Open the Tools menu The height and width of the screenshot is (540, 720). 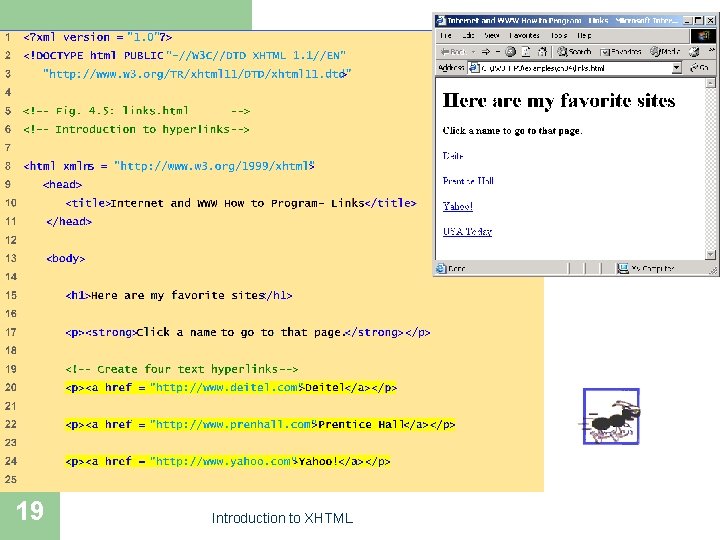click(x=559, y=35)
